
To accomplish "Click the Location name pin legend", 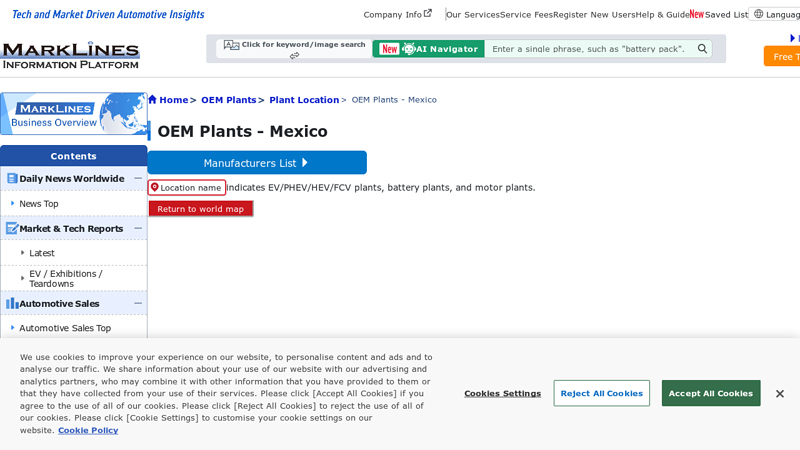I will tap(187, 187).
